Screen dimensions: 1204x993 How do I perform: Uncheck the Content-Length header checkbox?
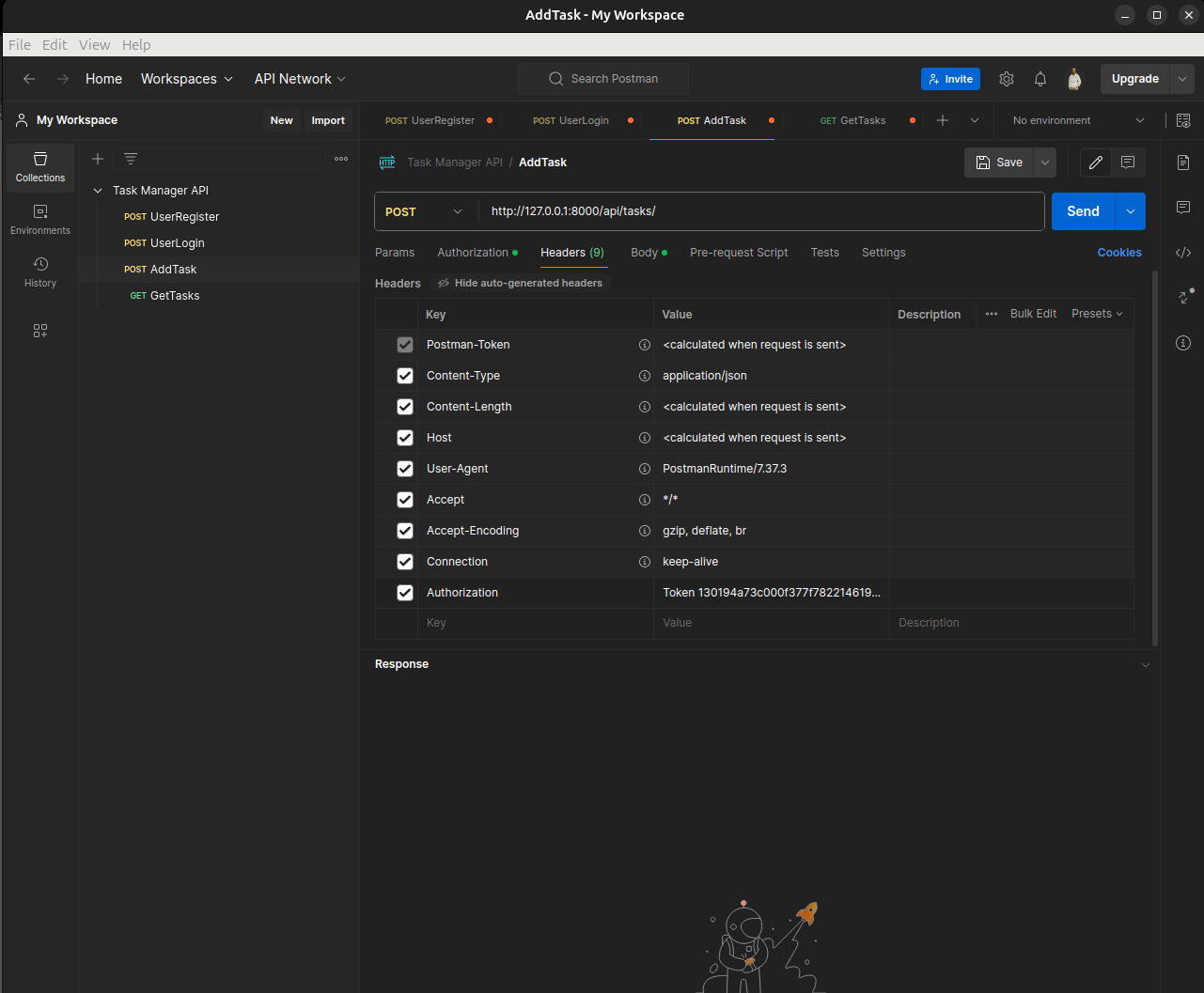point(405,407)
